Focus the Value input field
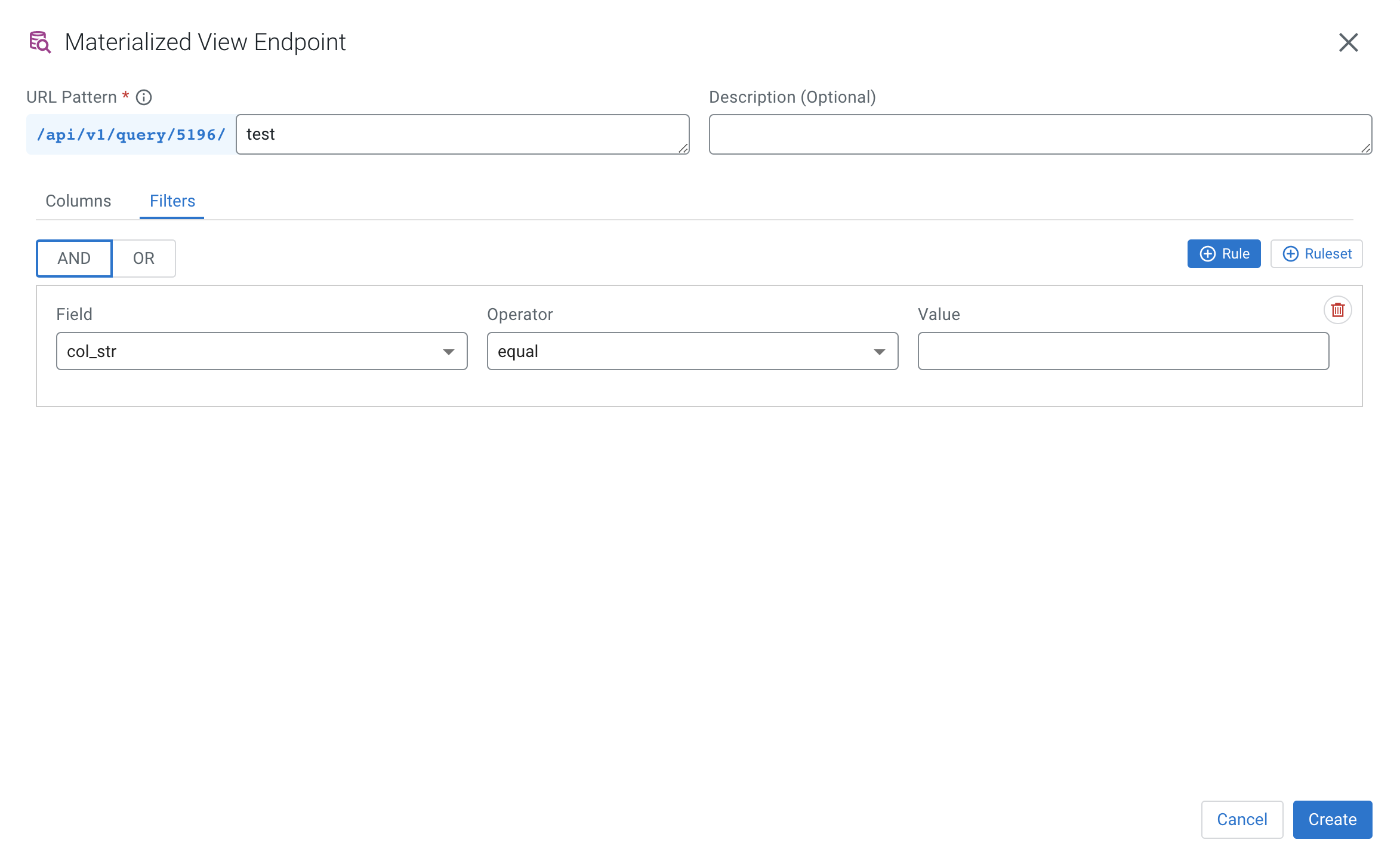This screenshot has width=1400, height=849. point(1123,351)
